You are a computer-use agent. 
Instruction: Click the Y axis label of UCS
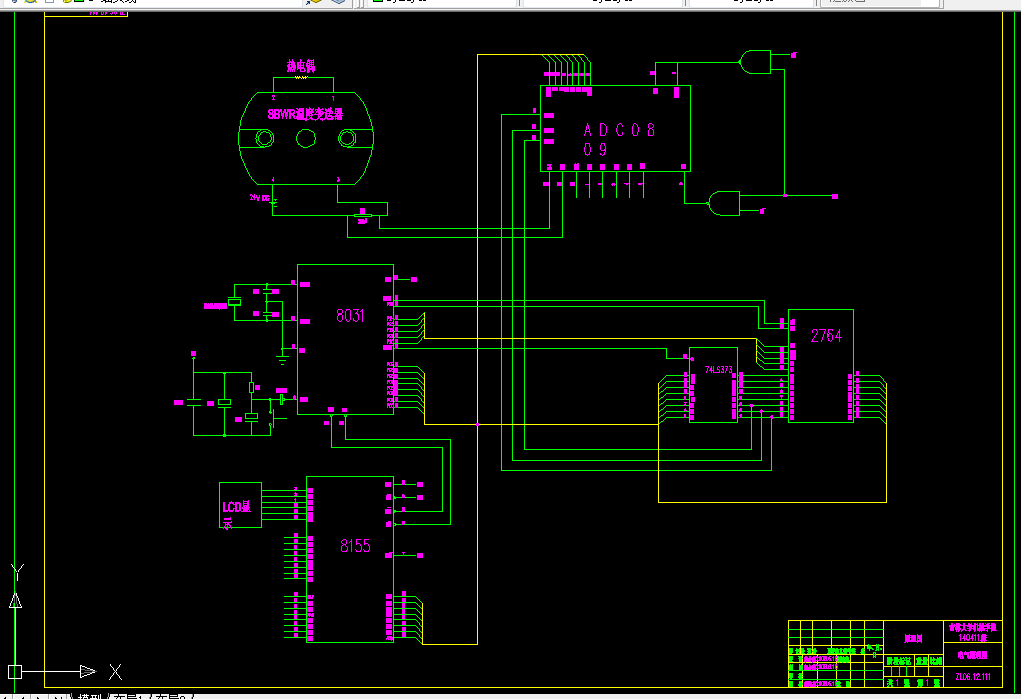tap(18, 572)
